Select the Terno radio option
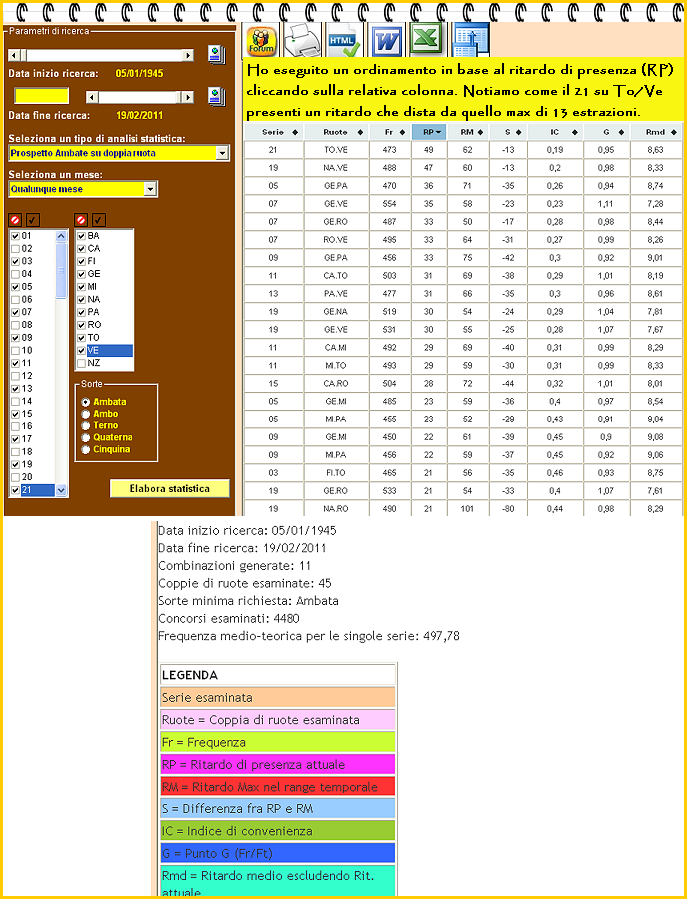687x899 pixels. [86, 425]
